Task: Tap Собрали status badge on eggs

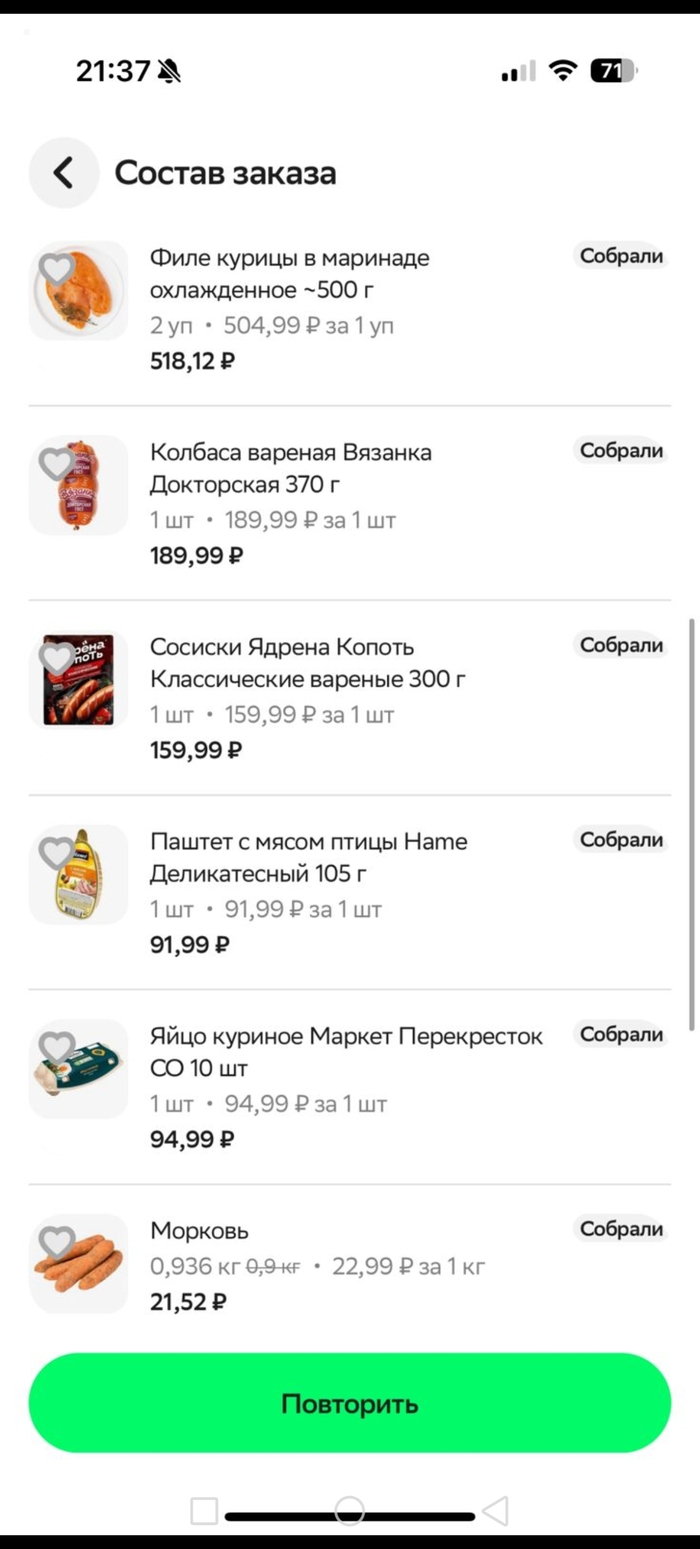Action: click(621, 1035)
